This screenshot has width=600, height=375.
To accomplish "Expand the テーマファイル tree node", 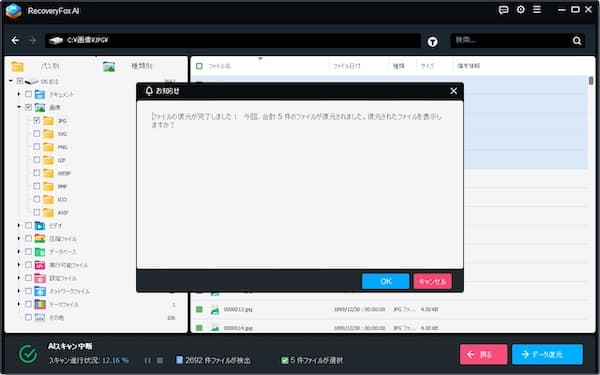I will [18, 304].
